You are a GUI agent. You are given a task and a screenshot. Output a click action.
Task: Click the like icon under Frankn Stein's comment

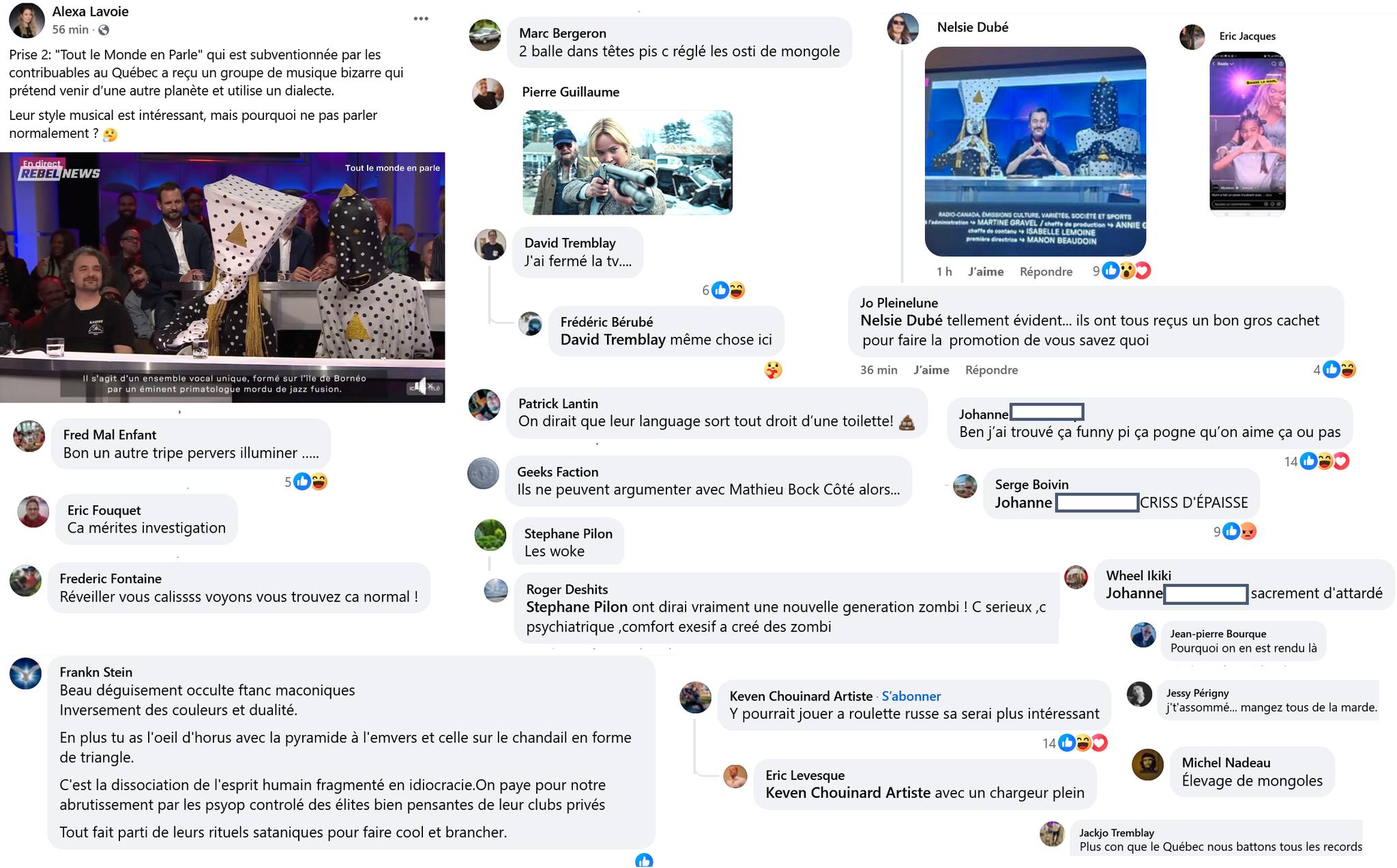[644, 860]
